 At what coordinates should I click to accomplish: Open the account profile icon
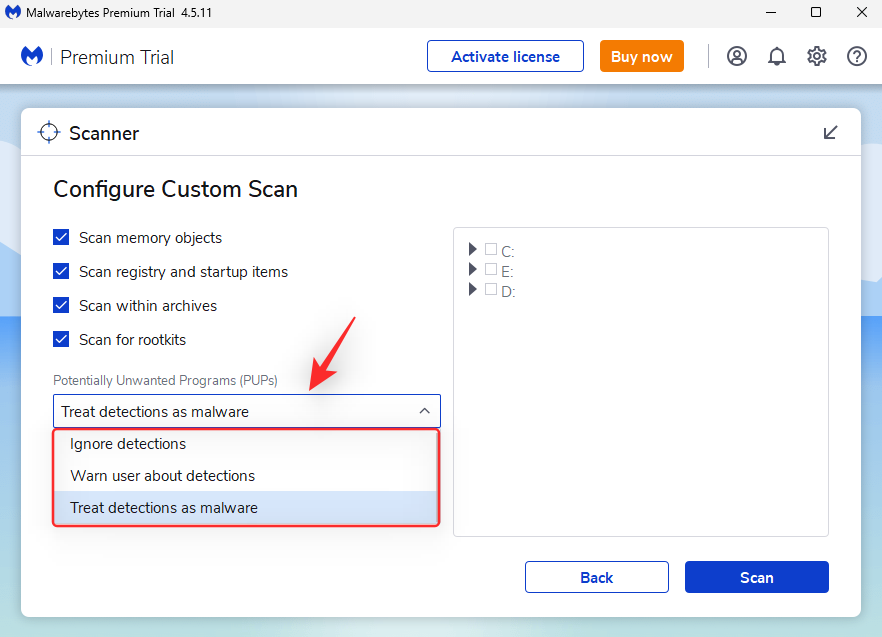[x=737, y=56]
